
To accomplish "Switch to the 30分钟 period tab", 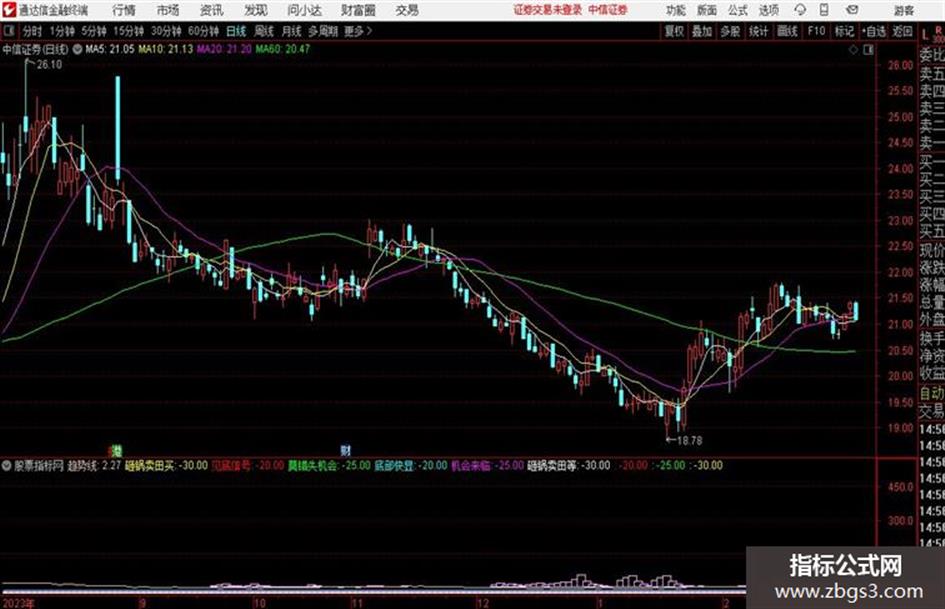I will click(x=166, y=31).
